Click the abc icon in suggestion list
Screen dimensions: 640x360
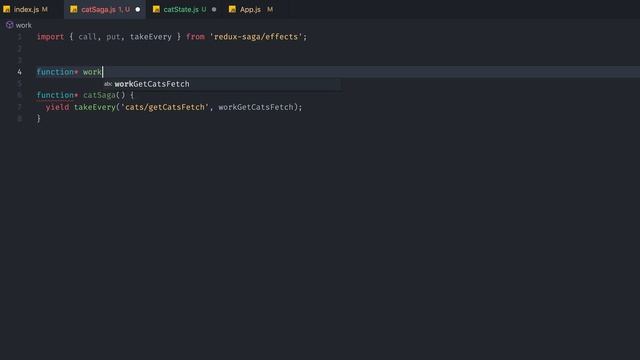pos(108,84)
